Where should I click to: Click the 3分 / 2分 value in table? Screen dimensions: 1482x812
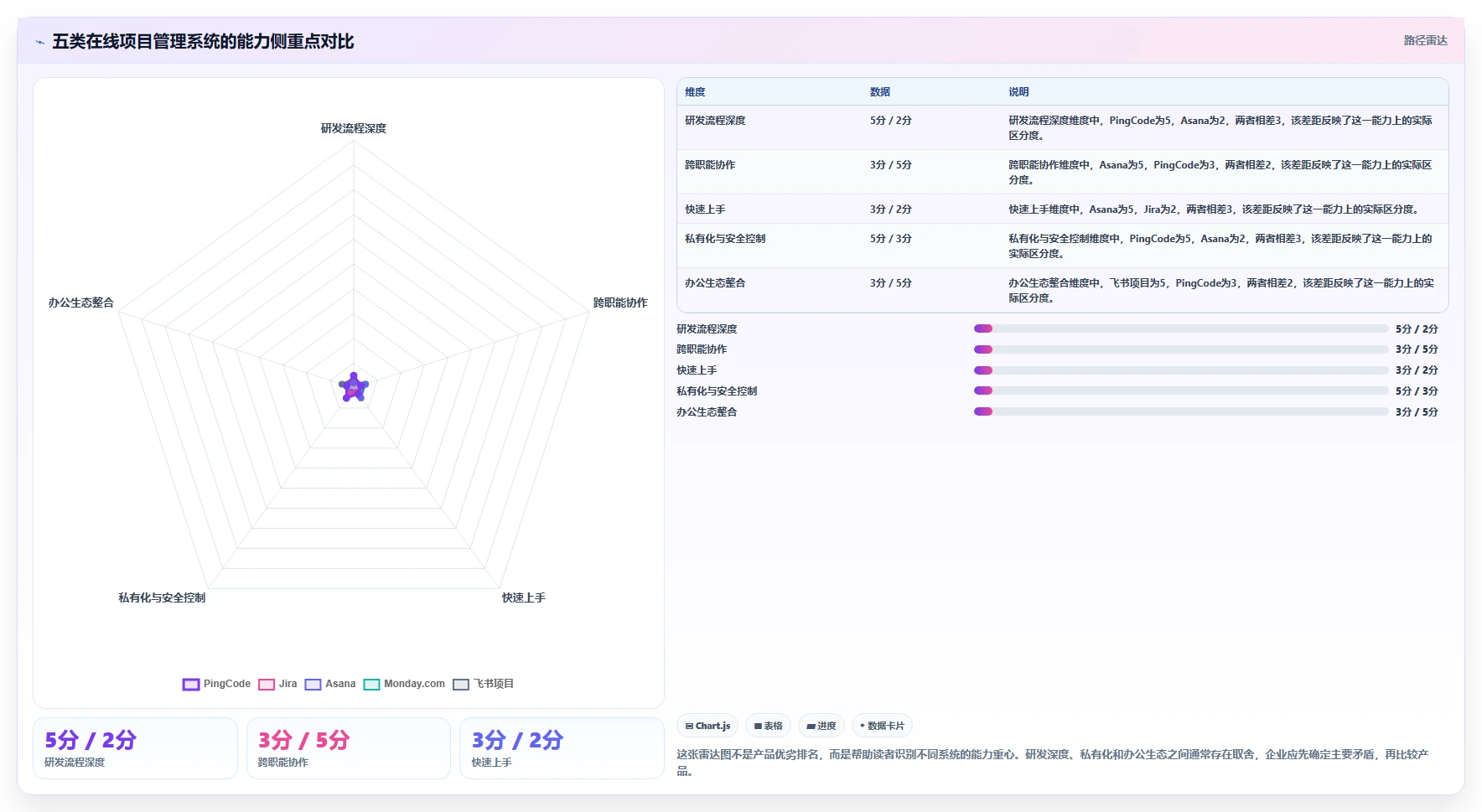pos(890,209)
